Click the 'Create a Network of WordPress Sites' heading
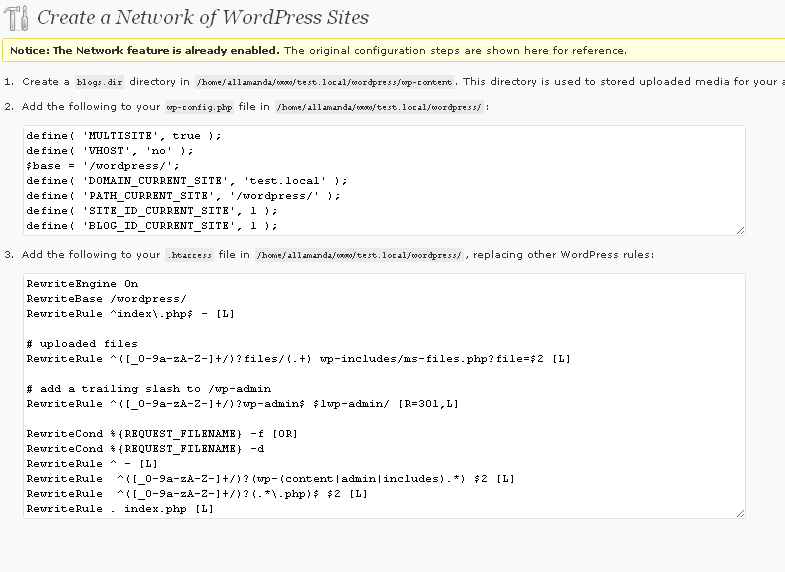785x572 pixels. [203, 17]
